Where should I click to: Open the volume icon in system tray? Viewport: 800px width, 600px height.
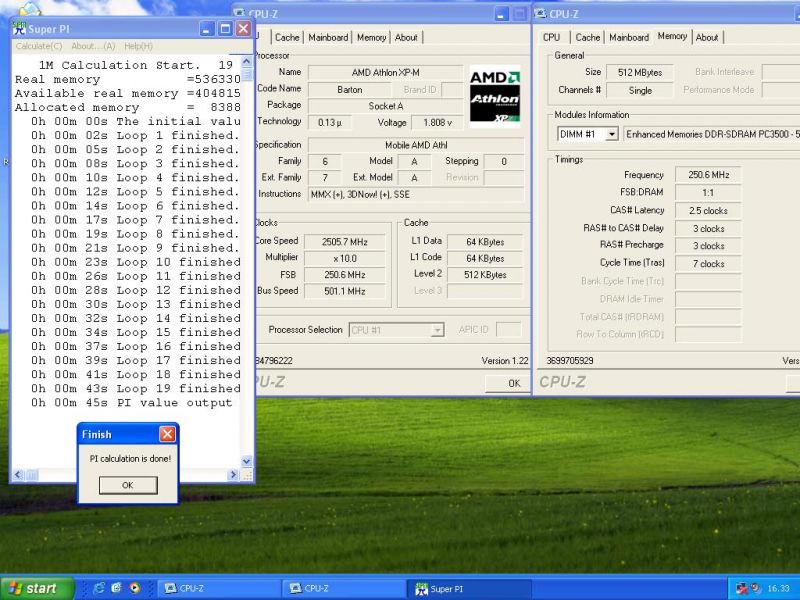755,588
